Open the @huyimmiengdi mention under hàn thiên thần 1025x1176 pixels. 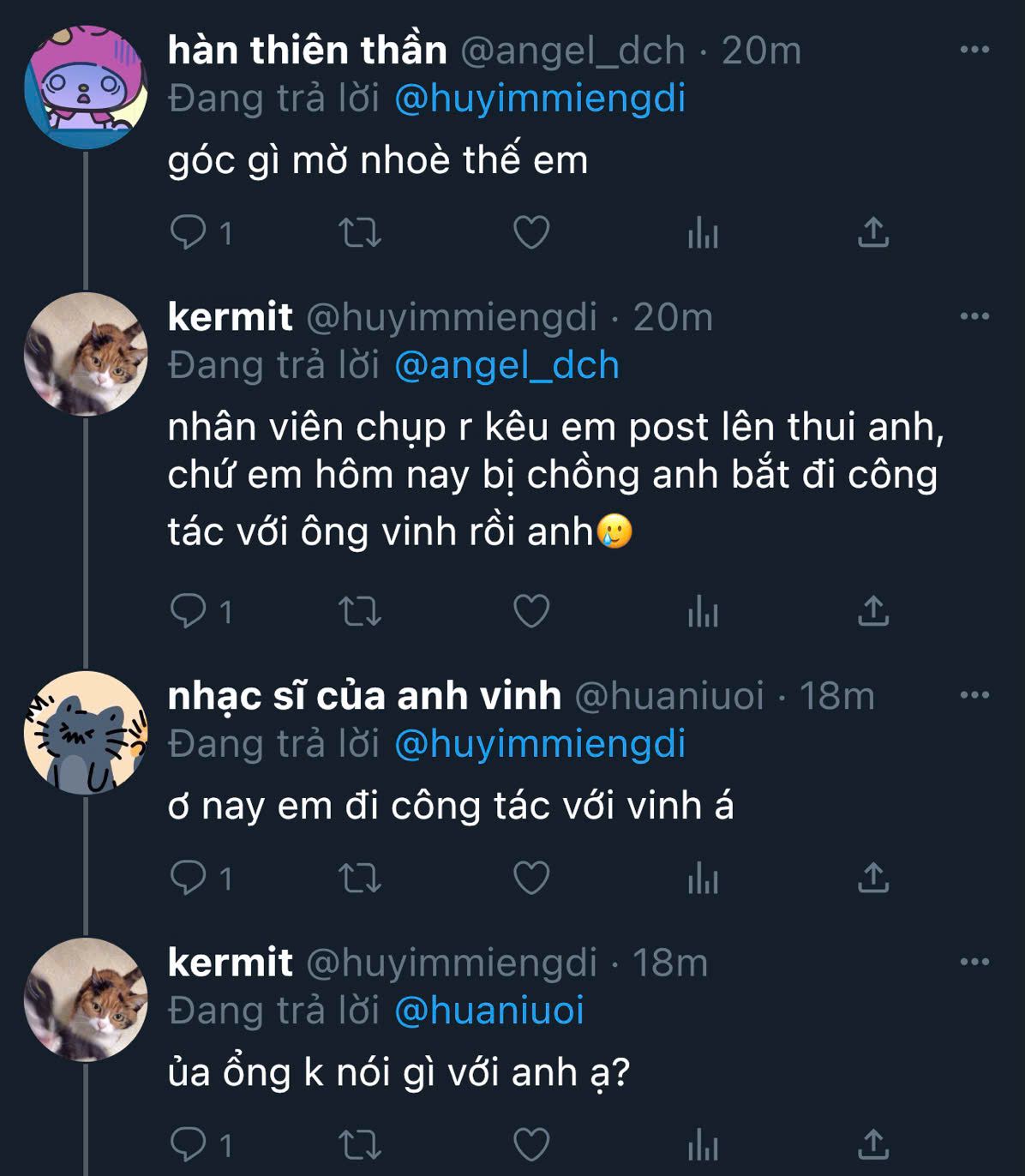[x=540, y=99]
